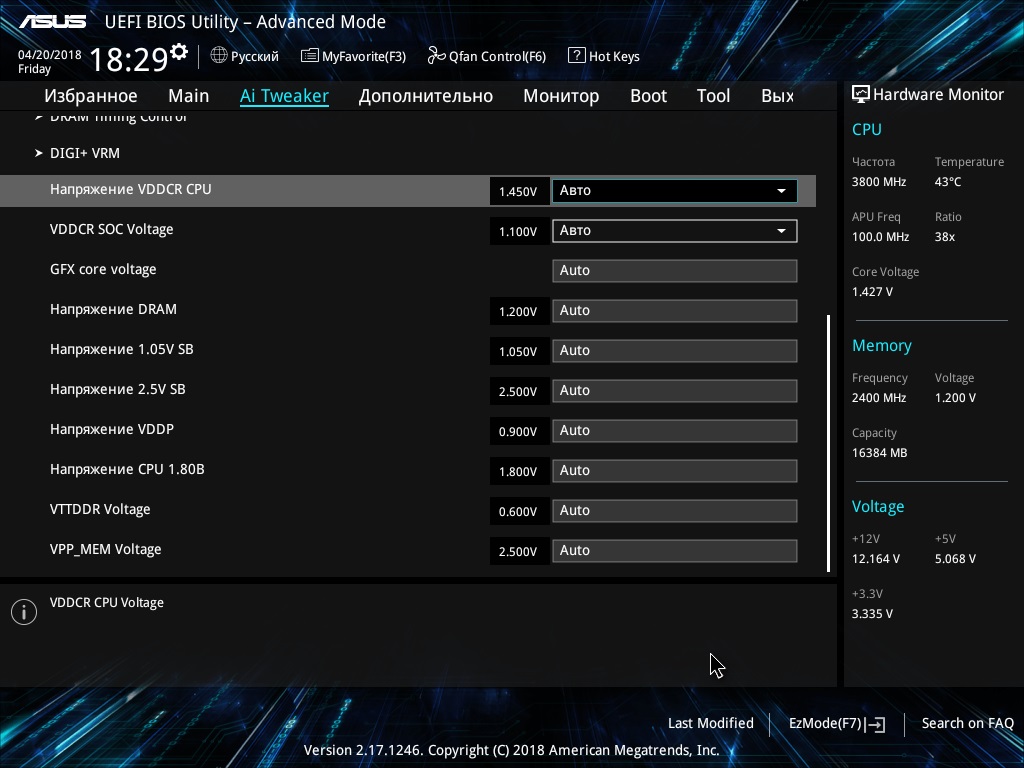
Task: Open the Дополнительно tab
Action: 426,96
